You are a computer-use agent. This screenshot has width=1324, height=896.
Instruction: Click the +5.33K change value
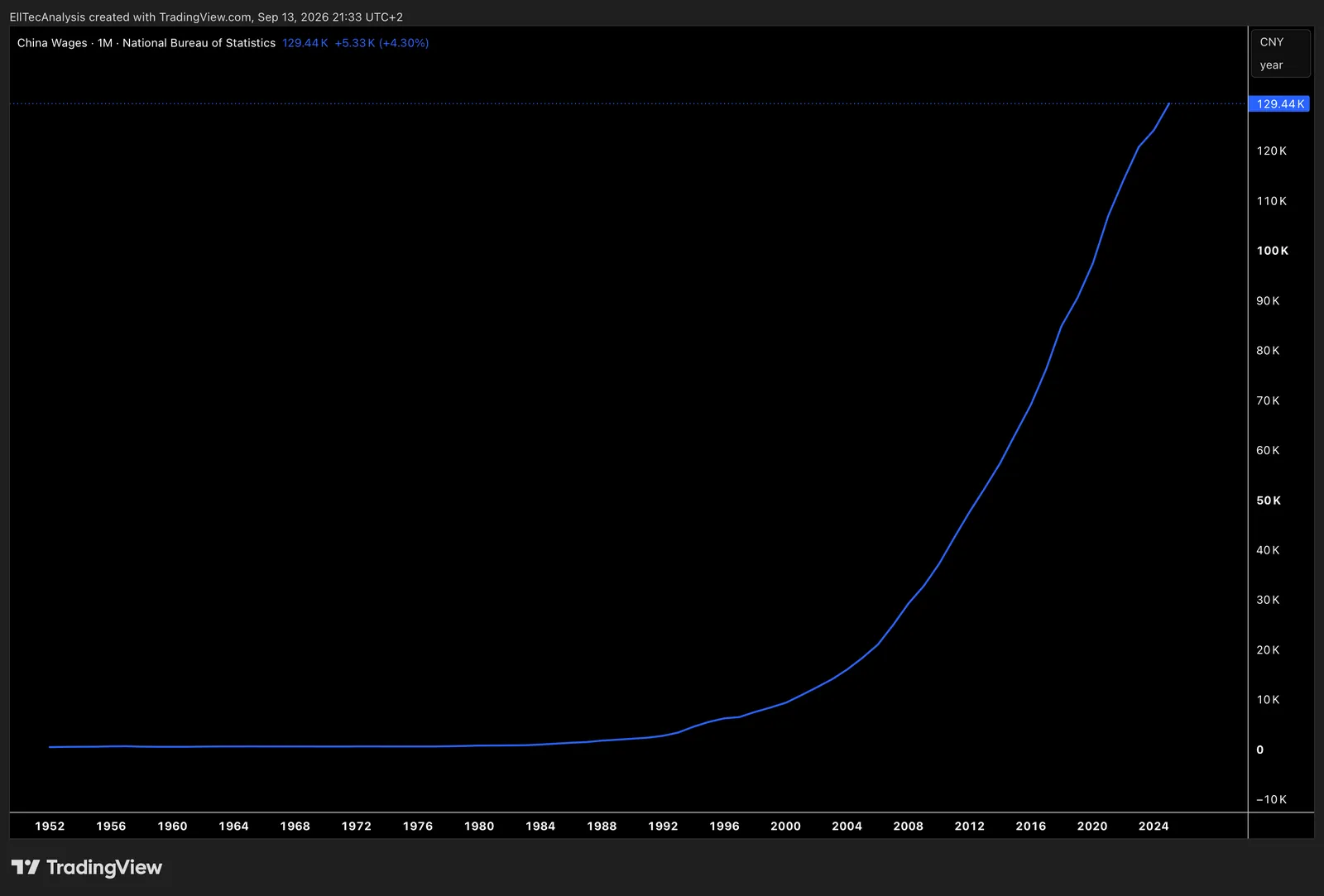point(355,43)
